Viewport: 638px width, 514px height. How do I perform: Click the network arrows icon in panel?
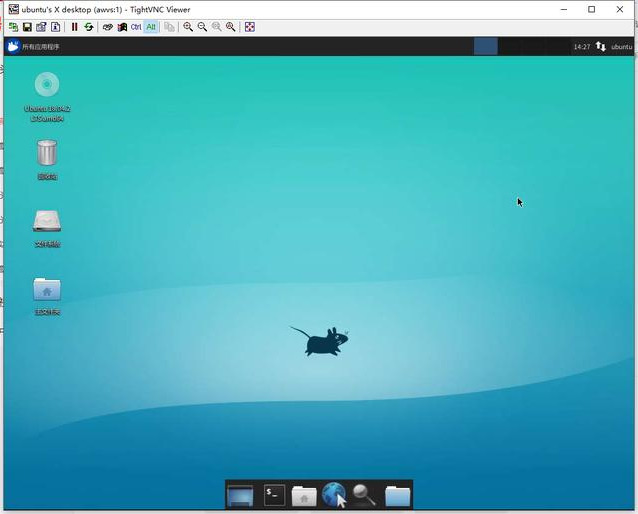pos(601,46)
